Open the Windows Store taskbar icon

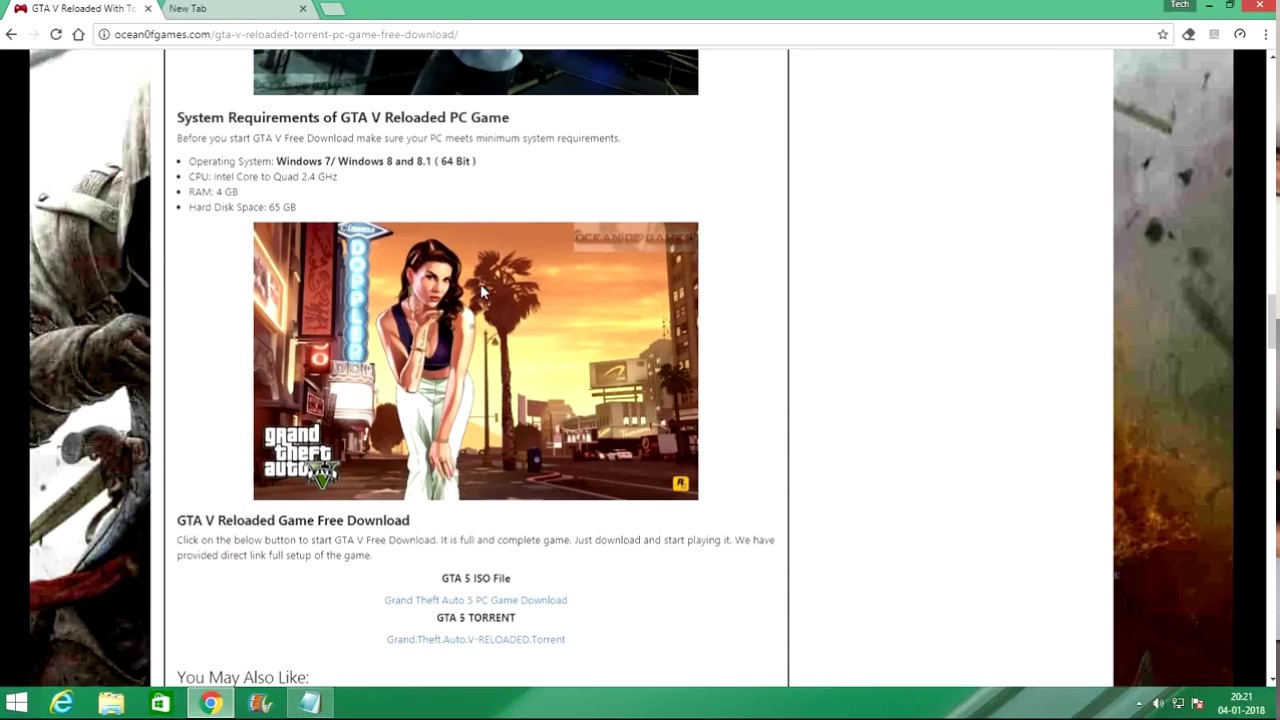click(x=160, y=704)
